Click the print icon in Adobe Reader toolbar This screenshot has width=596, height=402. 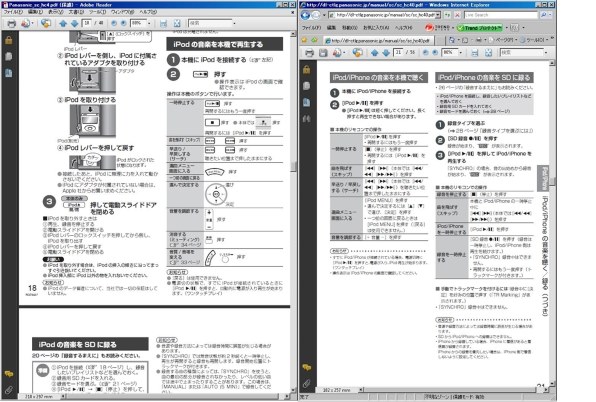(12, 24)
